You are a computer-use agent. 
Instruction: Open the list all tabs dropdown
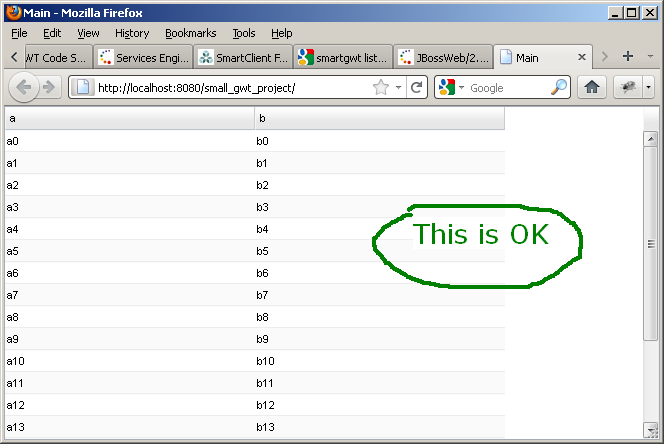(650, 56)
